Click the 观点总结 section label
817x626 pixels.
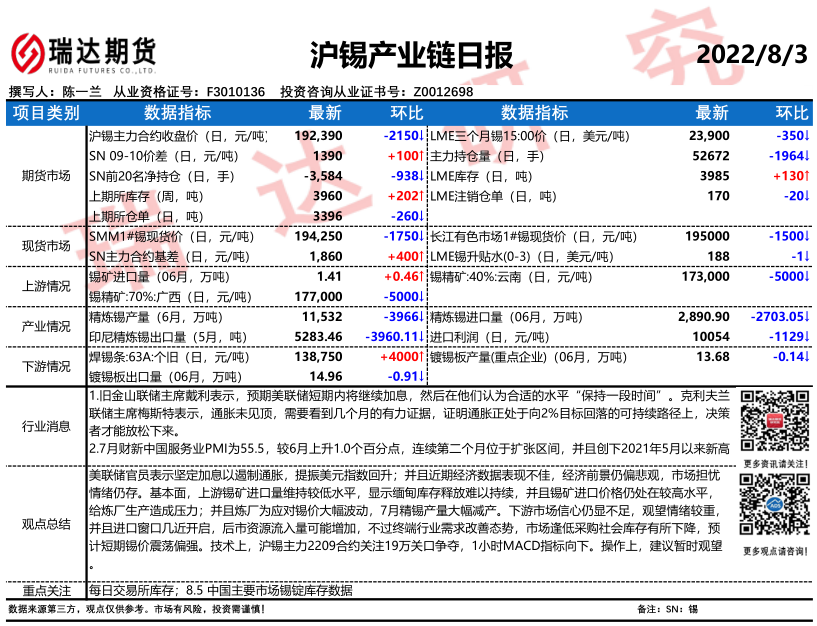tap(46, 523)
